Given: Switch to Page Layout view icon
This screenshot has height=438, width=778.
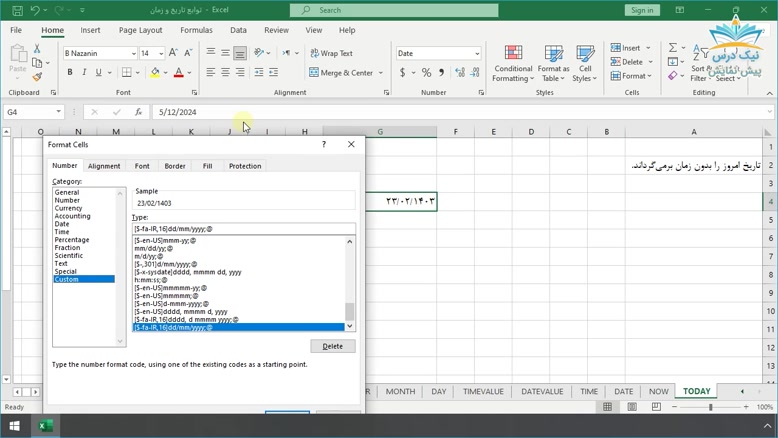Looking at the screenshot, I should [x=632, y=407].
